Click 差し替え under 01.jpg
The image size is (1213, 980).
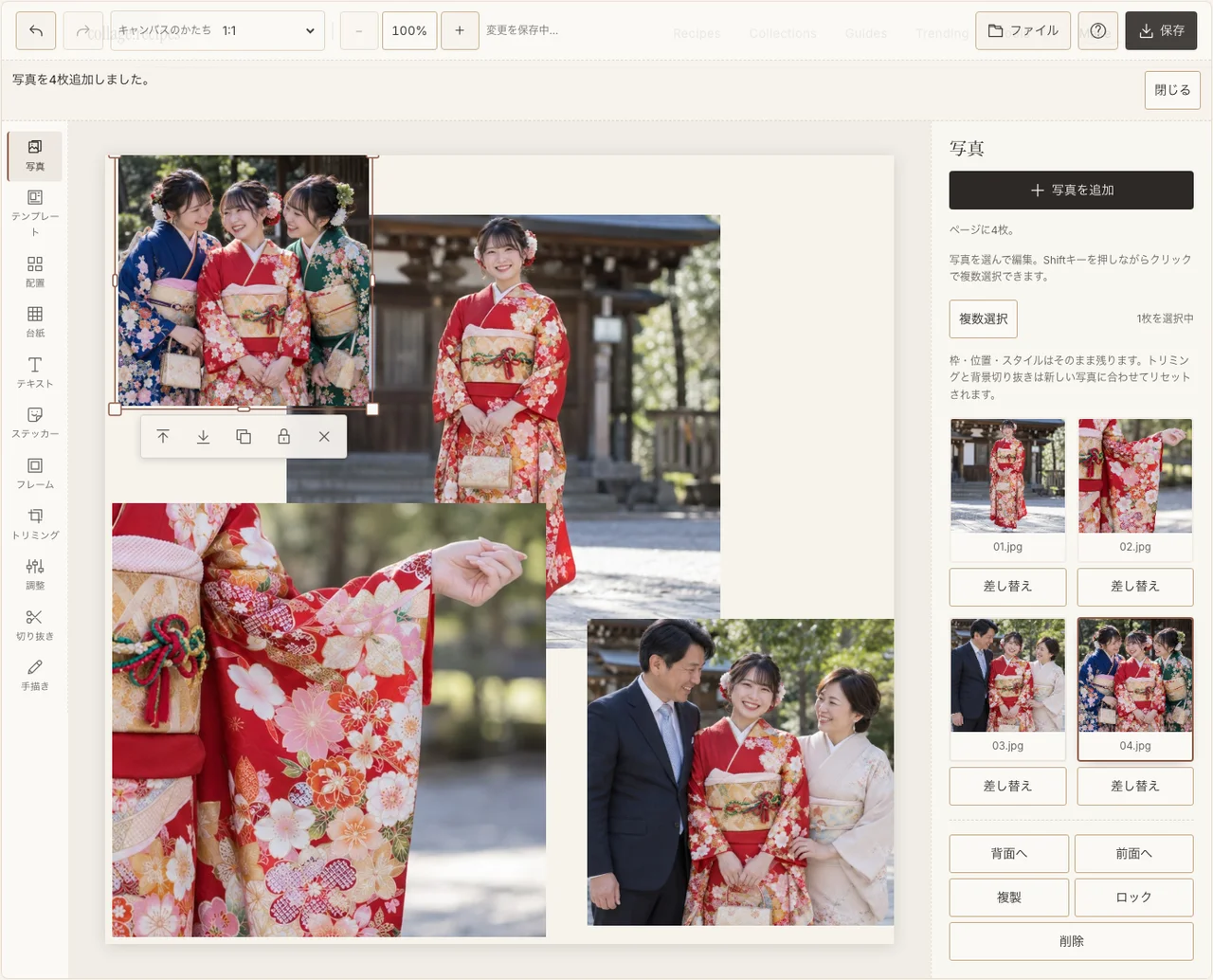pos(1007,587)
